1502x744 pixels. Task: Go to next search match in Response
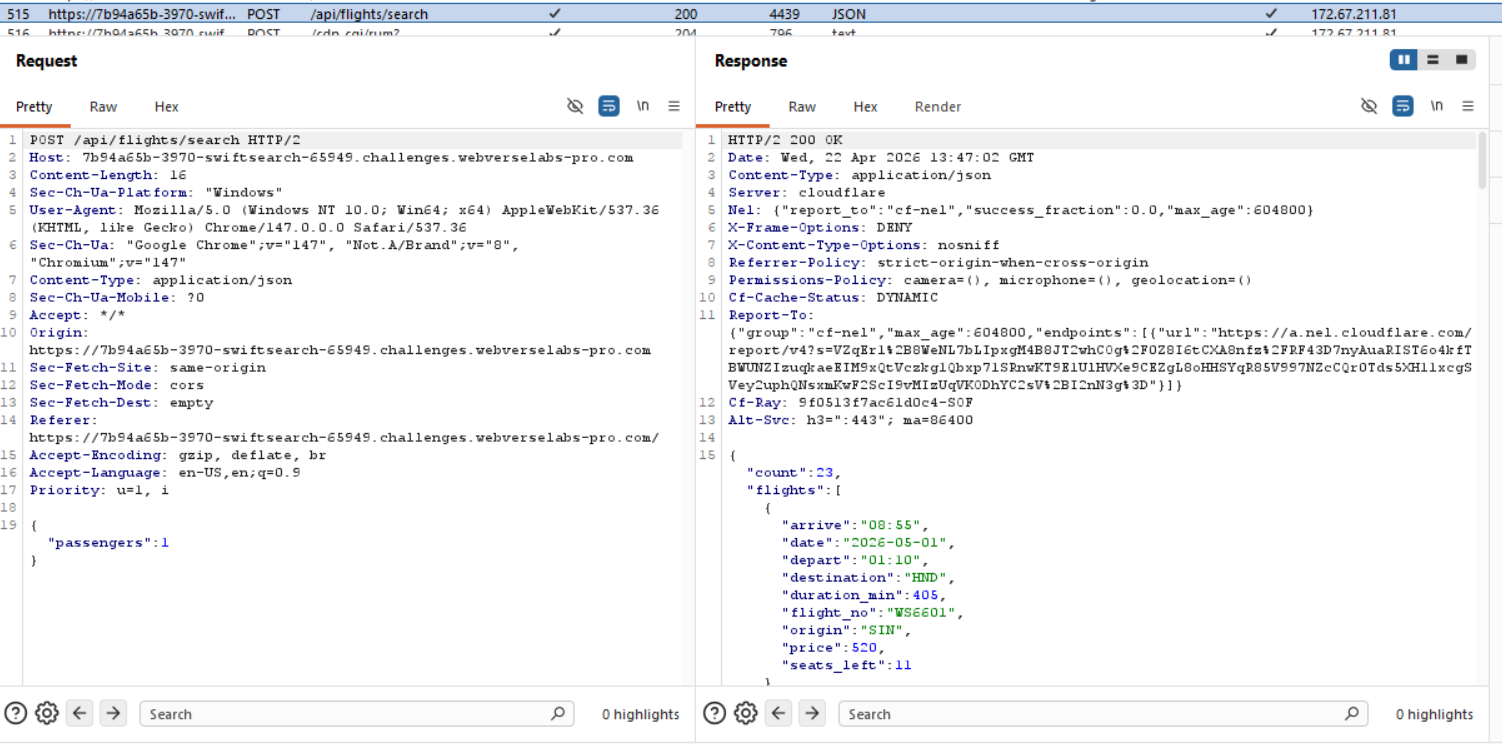[812, 713]
